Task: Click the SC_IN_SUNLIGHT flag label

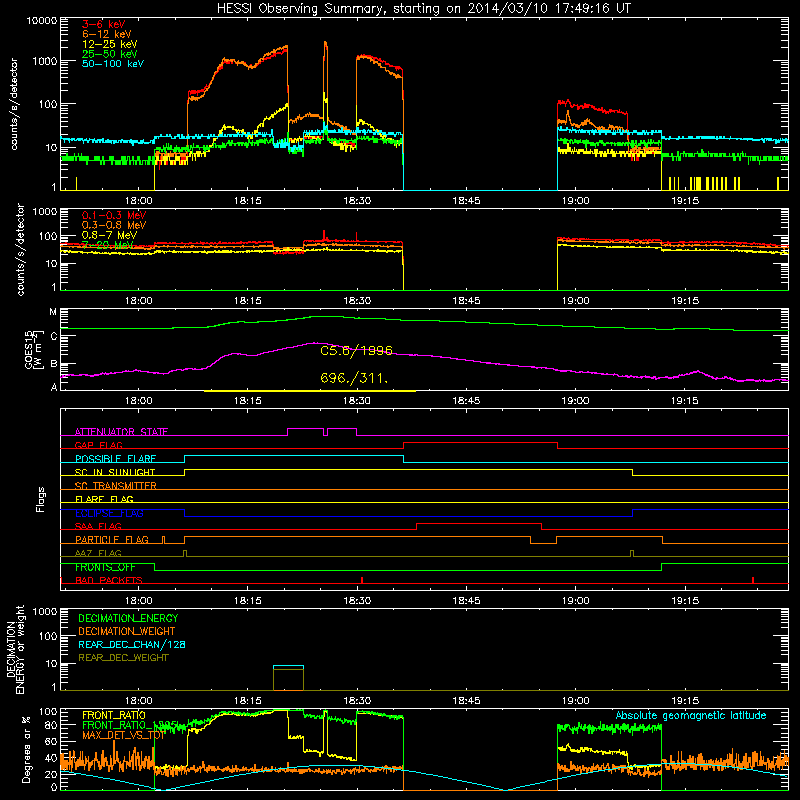Action: tap(115, 472)
